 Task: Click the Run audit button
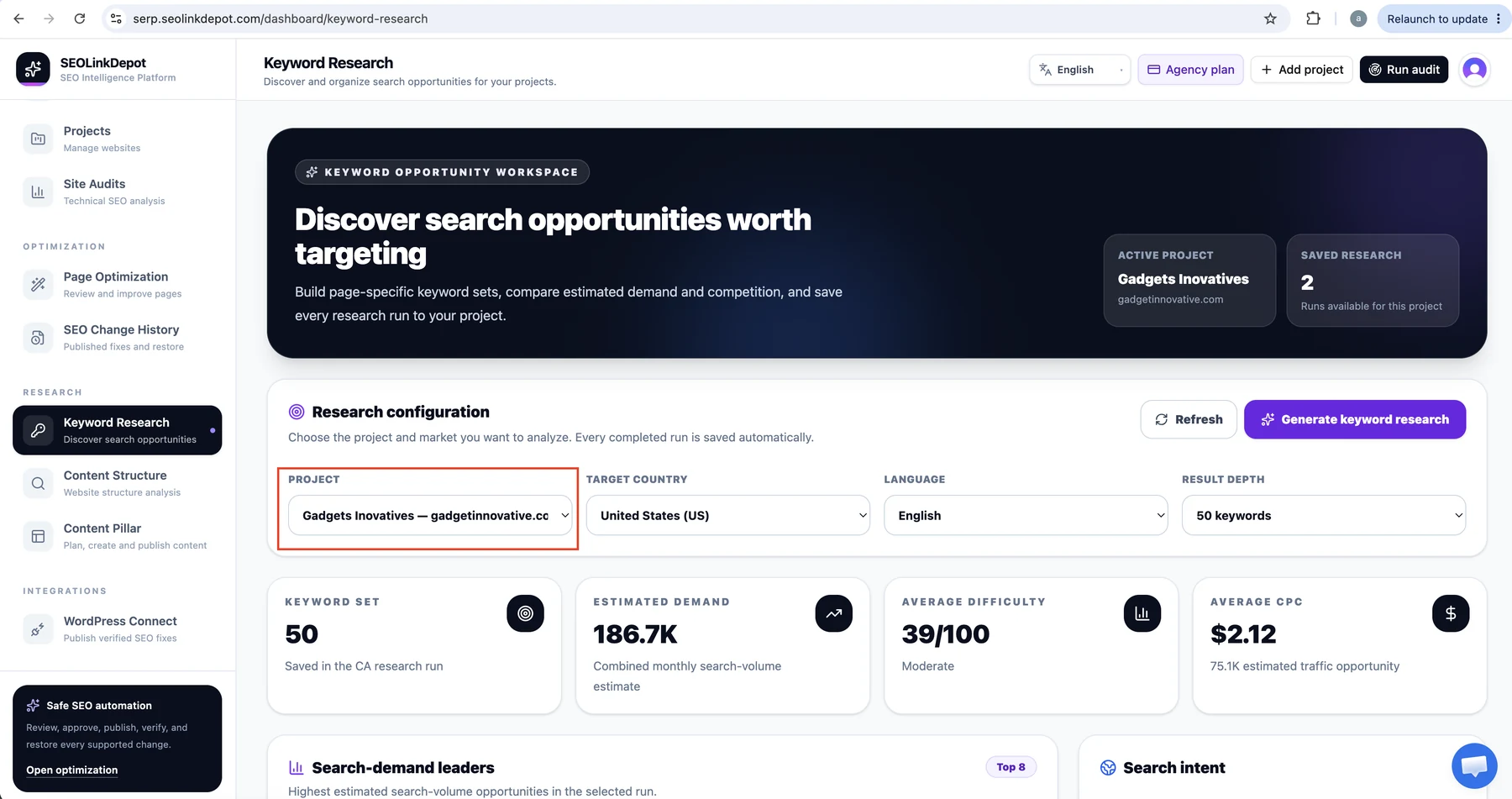pos(1404,70)
